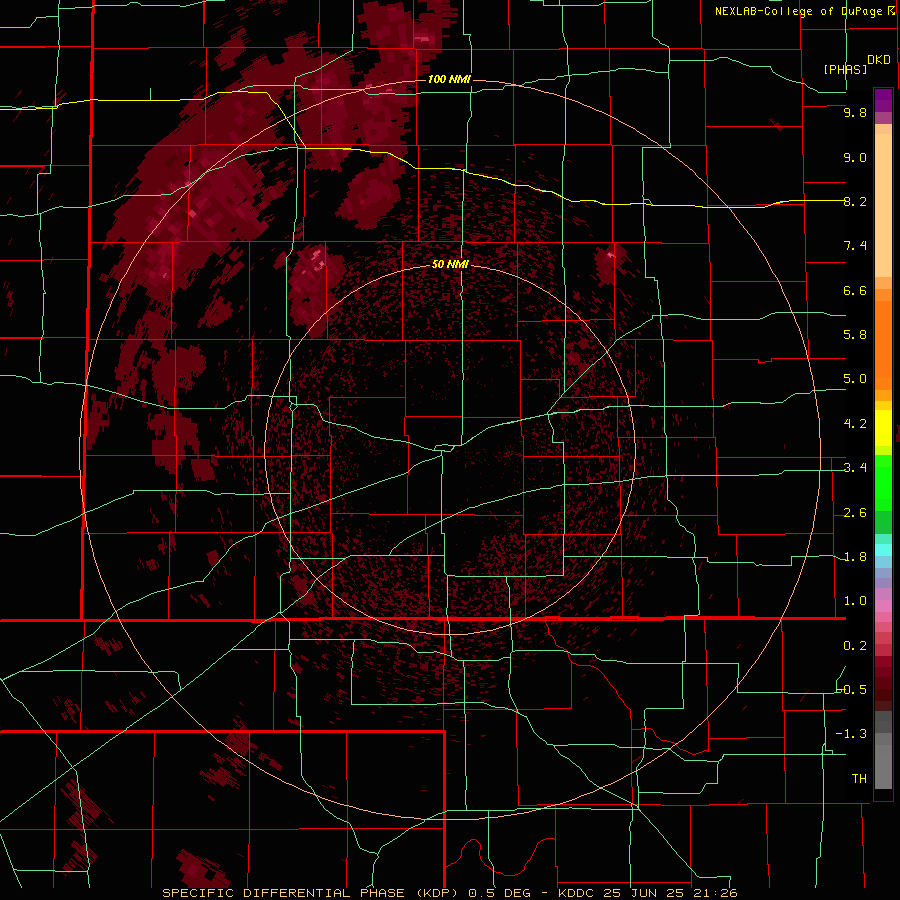Screen dimensions: 900x900
Task: Click the 5.8 scale value
Action: coord(855,335)
